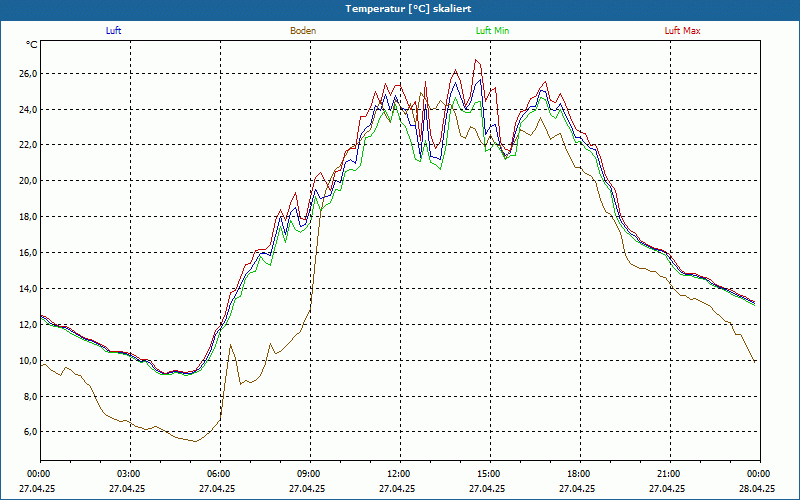Select the "Boden" legend entry

tap(303, 31)
